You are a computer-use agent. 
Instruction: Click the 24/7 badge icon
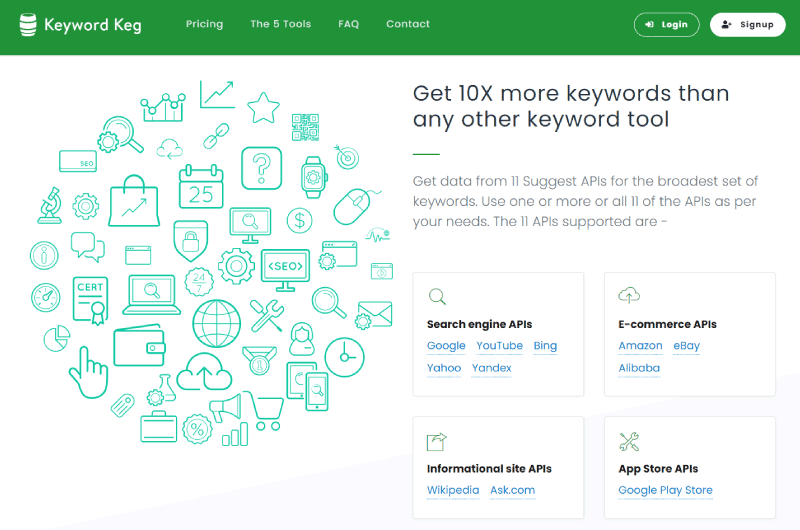pos(199,282)
